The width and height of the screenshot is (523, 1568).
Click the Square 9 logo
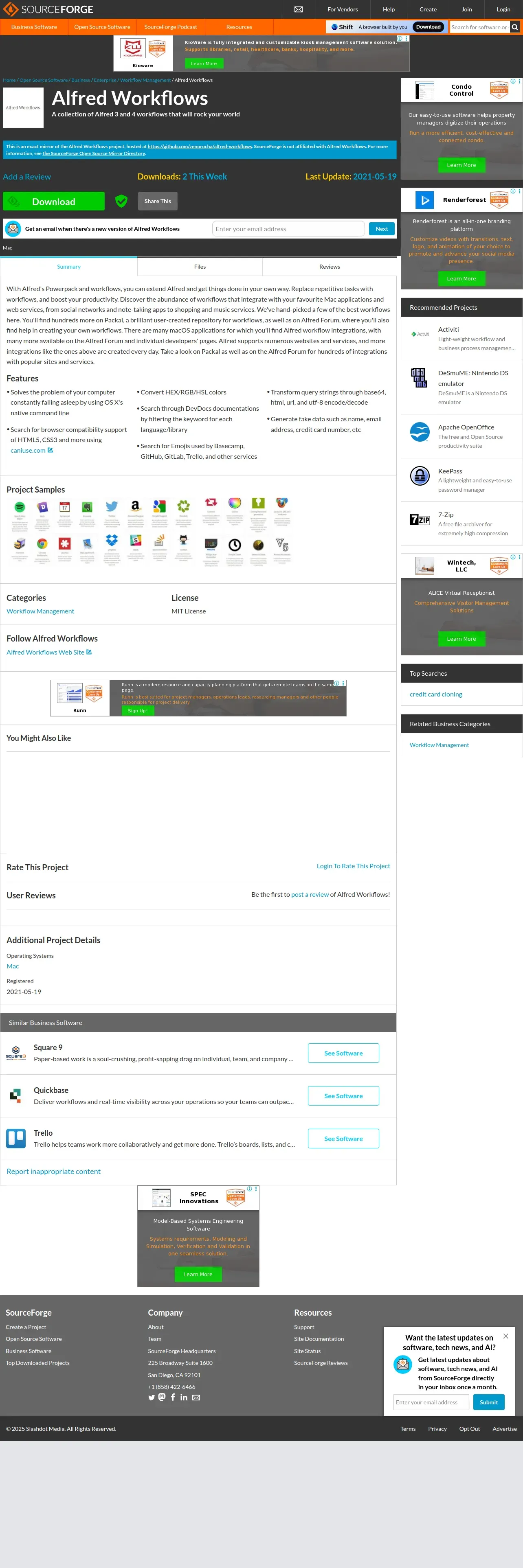tap(16, 1052)
